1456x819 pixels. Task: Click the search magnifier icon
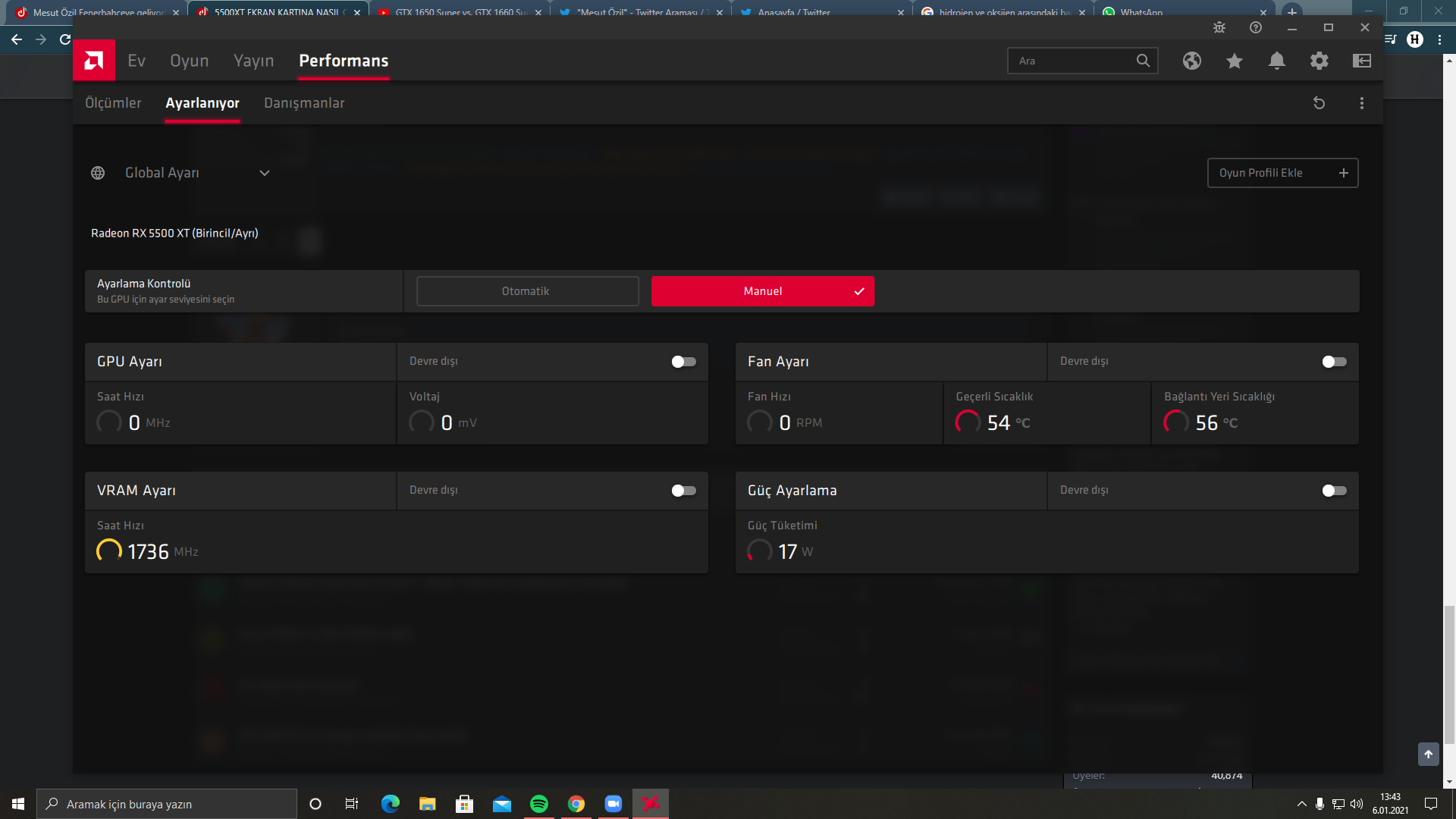[x=1143, y=61]
